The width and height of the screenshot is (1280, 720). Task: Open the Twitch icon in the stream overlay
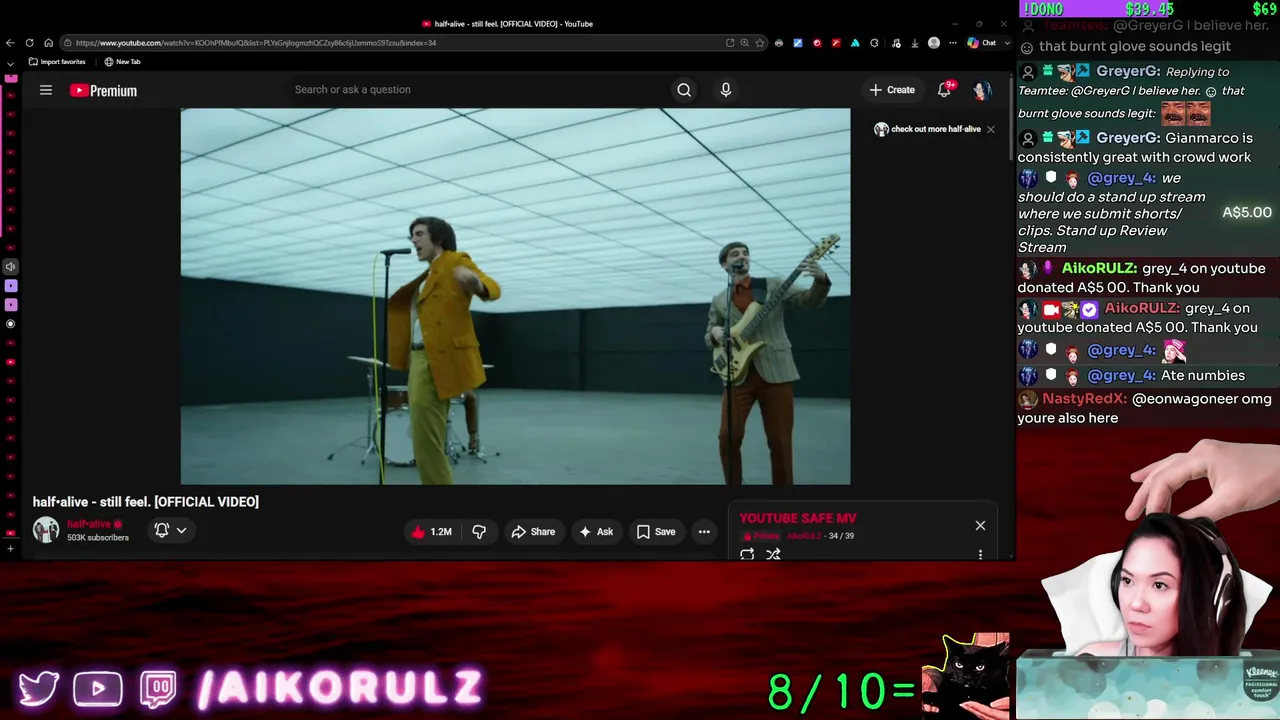coord(158,688)
